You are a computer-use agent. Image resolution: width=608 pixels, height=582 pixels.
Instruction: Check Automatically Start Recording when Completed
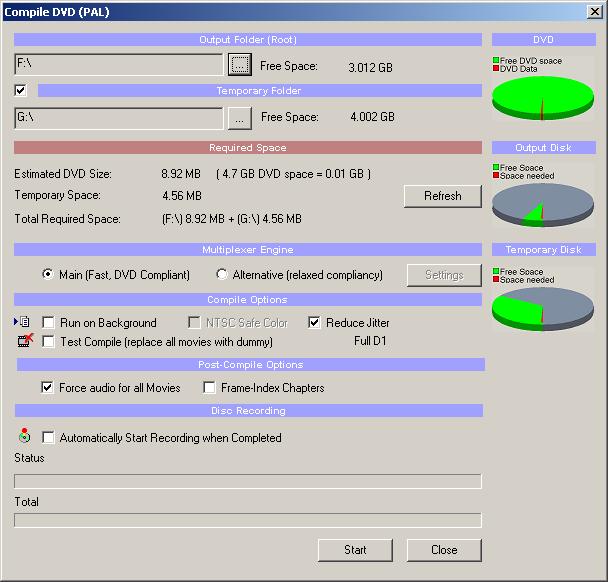point(48,438)
